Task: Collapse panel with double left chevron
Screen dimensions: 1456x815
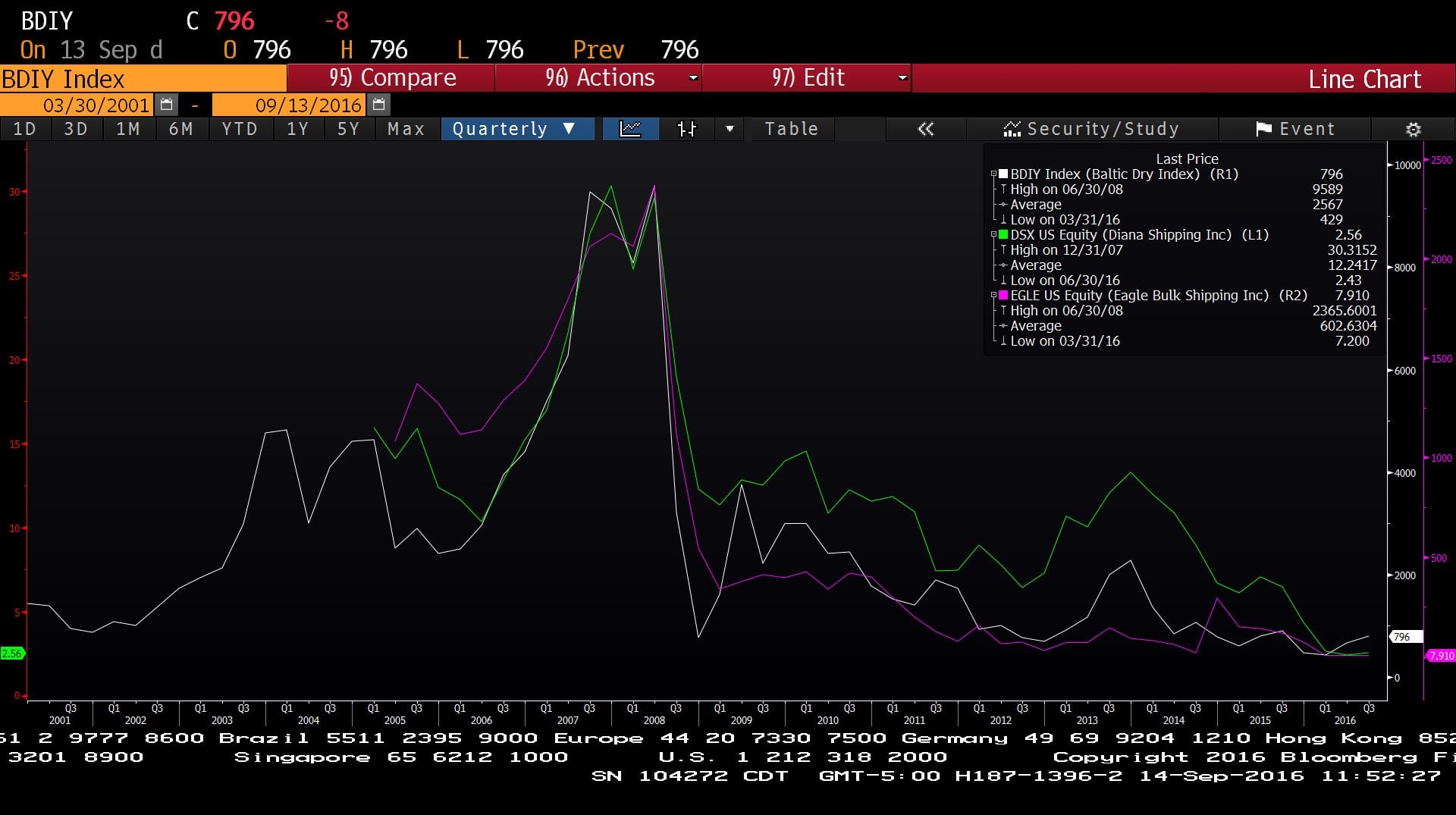Action: (x=925, y=129)
